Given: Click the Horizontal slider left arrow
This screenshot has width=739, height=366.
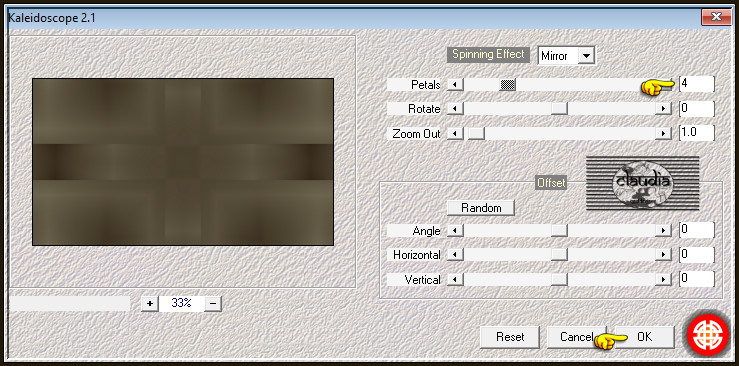Looking at the screenshot, I should 455,255.
